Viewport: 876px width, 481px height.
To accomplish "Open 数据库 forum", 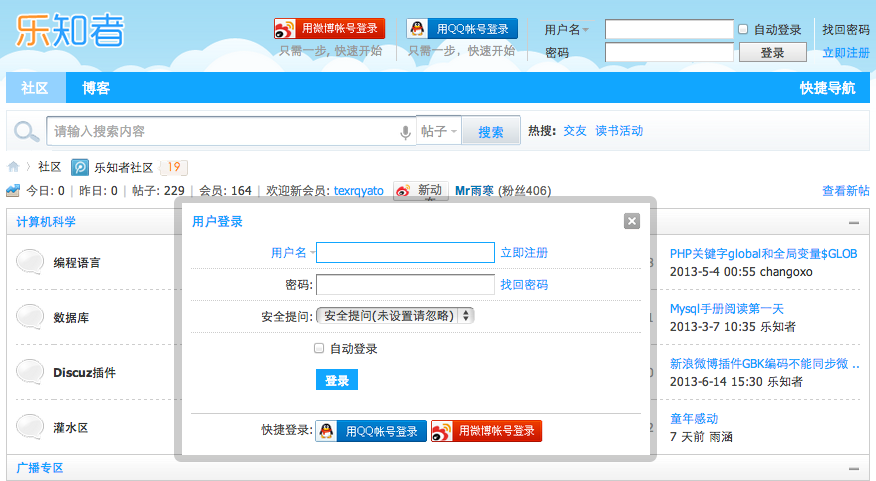I will pyautogui.click(x=71, y=318).
